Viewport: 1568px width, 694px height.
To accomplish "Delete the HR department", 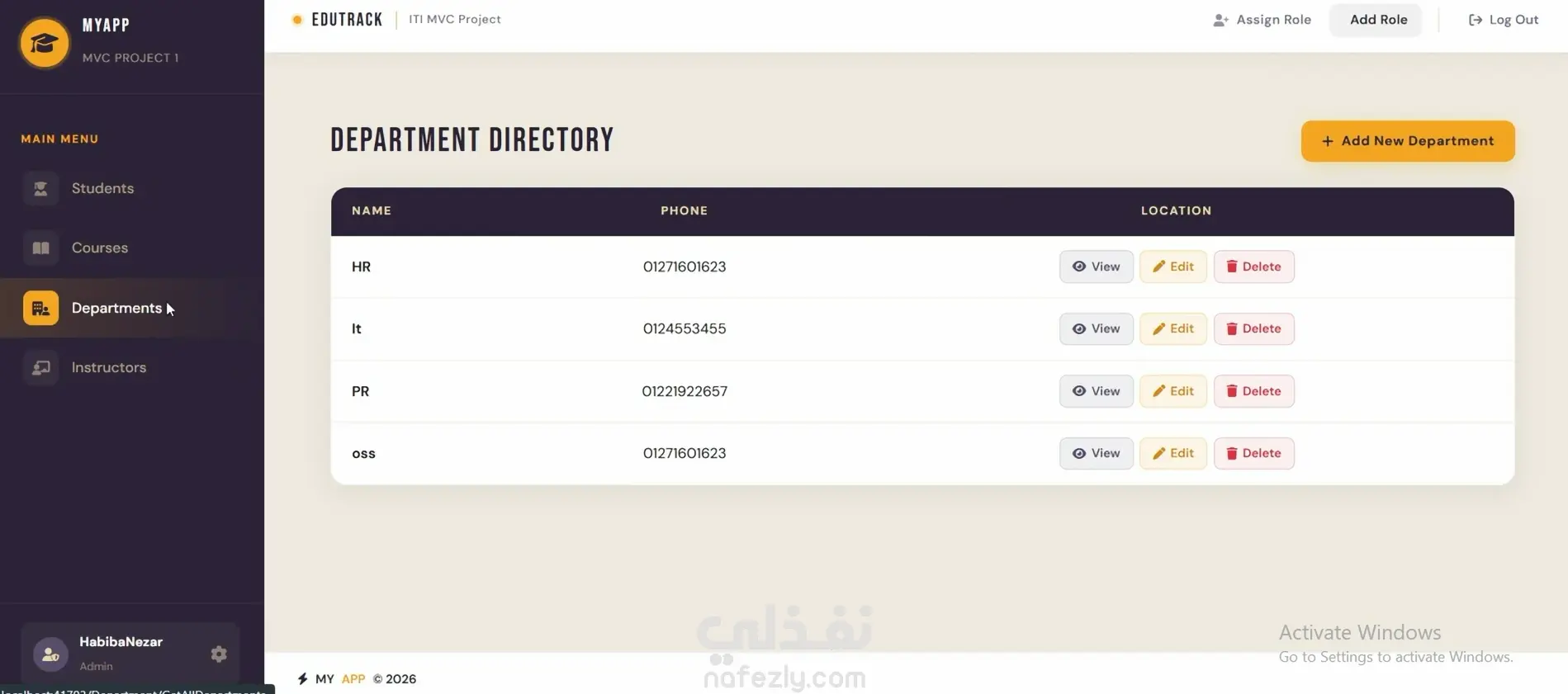I will [1253, 267].
